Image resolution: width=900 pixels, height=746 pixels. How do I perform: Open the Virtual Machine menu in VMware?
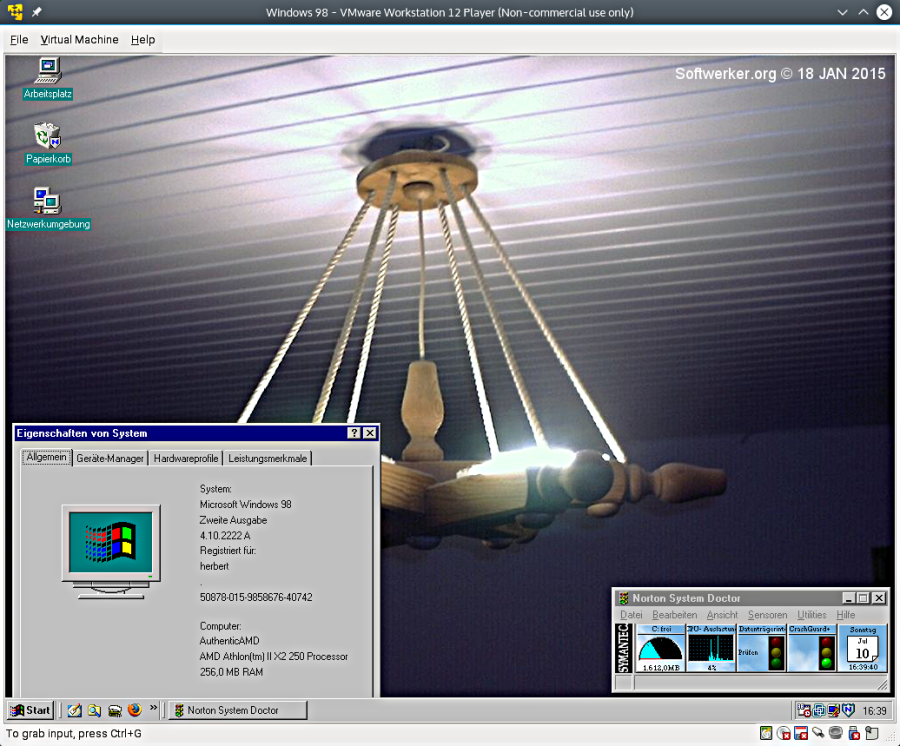point(79,40)
